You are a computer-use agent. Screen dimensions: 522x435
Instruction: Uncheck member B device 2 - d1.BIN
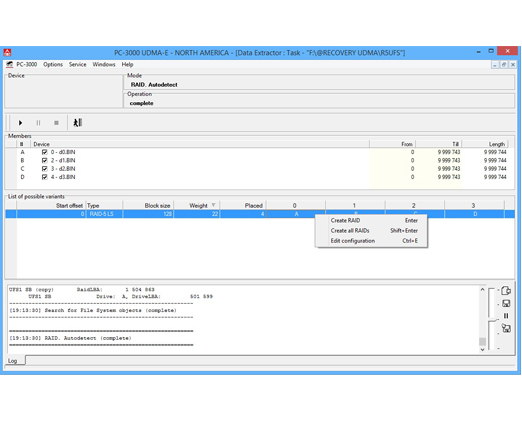pyautogui.click(x=45, y=161)
